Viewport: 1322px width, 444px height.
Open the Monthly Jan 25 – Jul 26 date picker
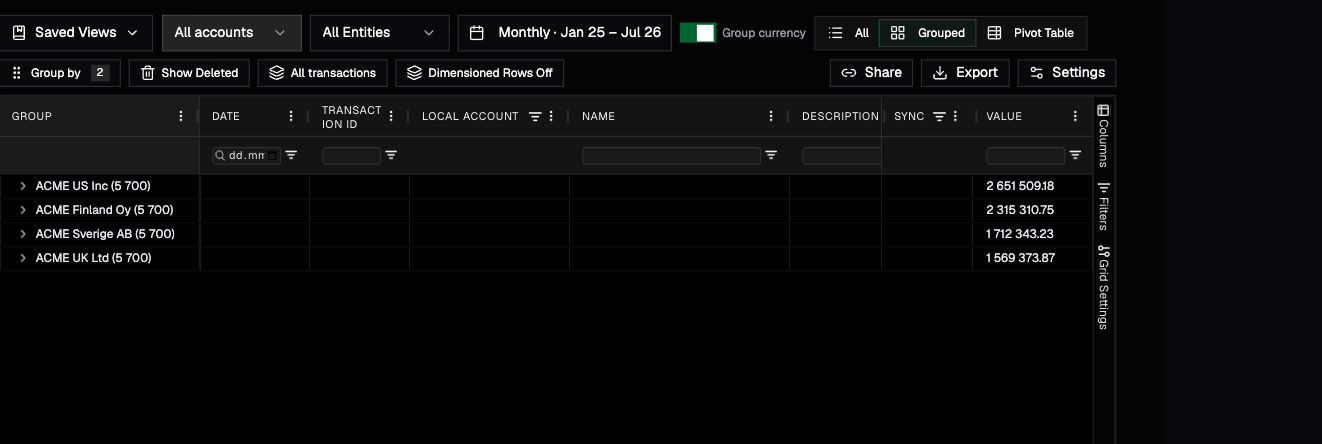[x=564, y=33]
